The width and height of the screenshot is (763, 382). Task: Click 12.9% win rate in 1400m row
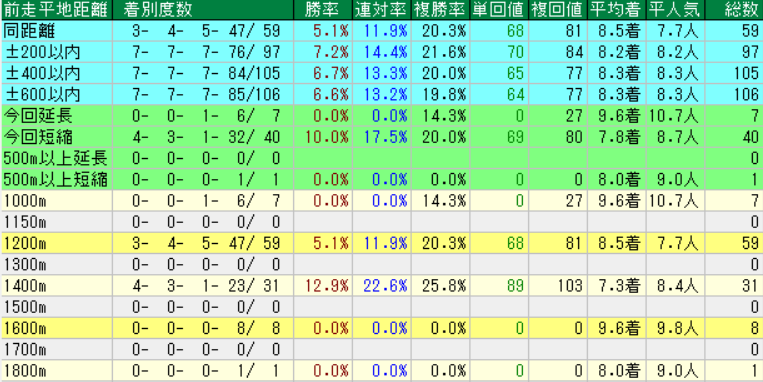click(x=327, y=286)
